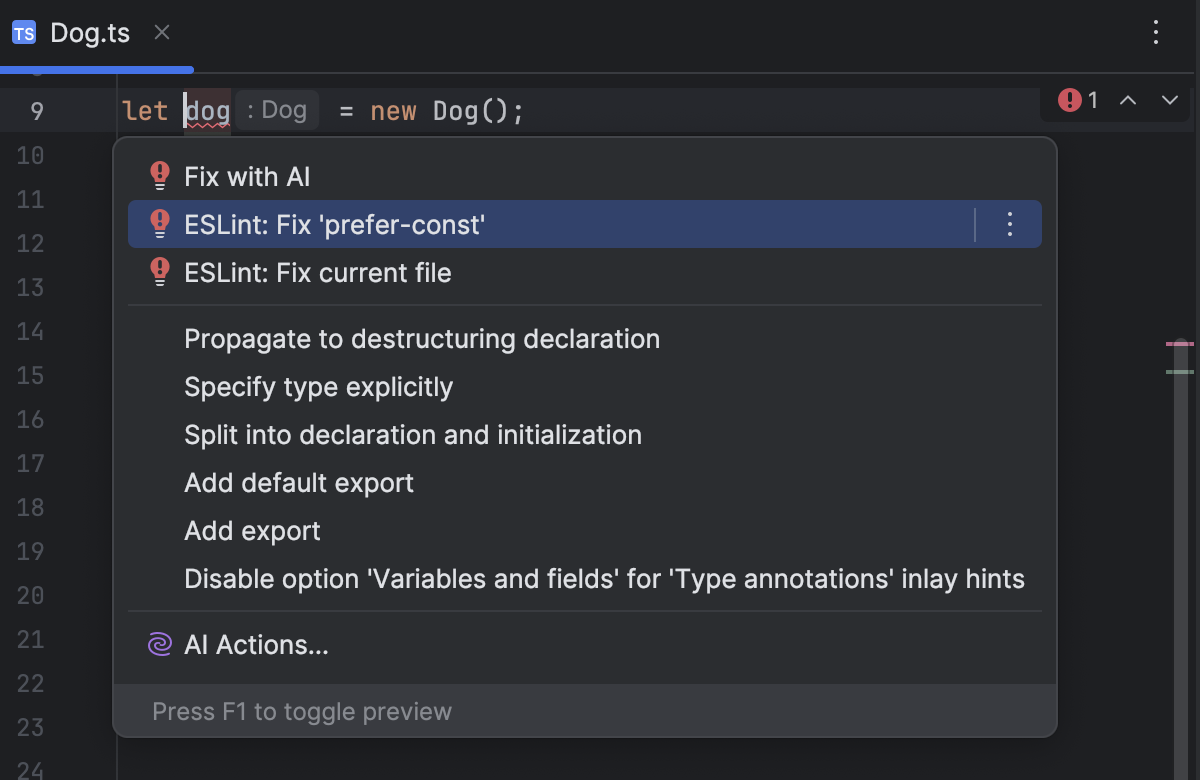Click the red error count indicator icon
The width and height of the screenshot is (1200, 780).
click(1070, 100)
